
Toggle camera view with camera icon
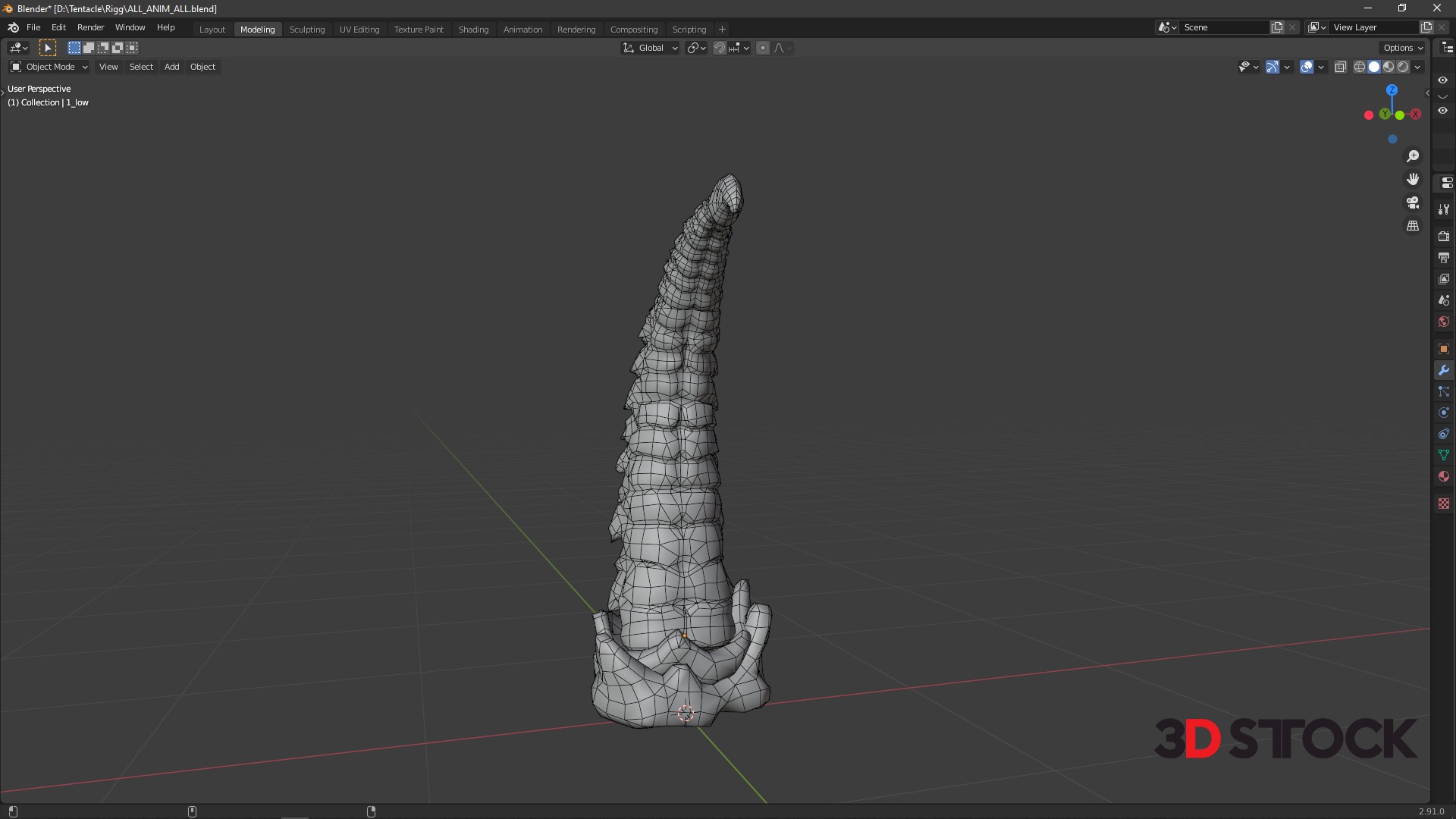[1413, 202]
